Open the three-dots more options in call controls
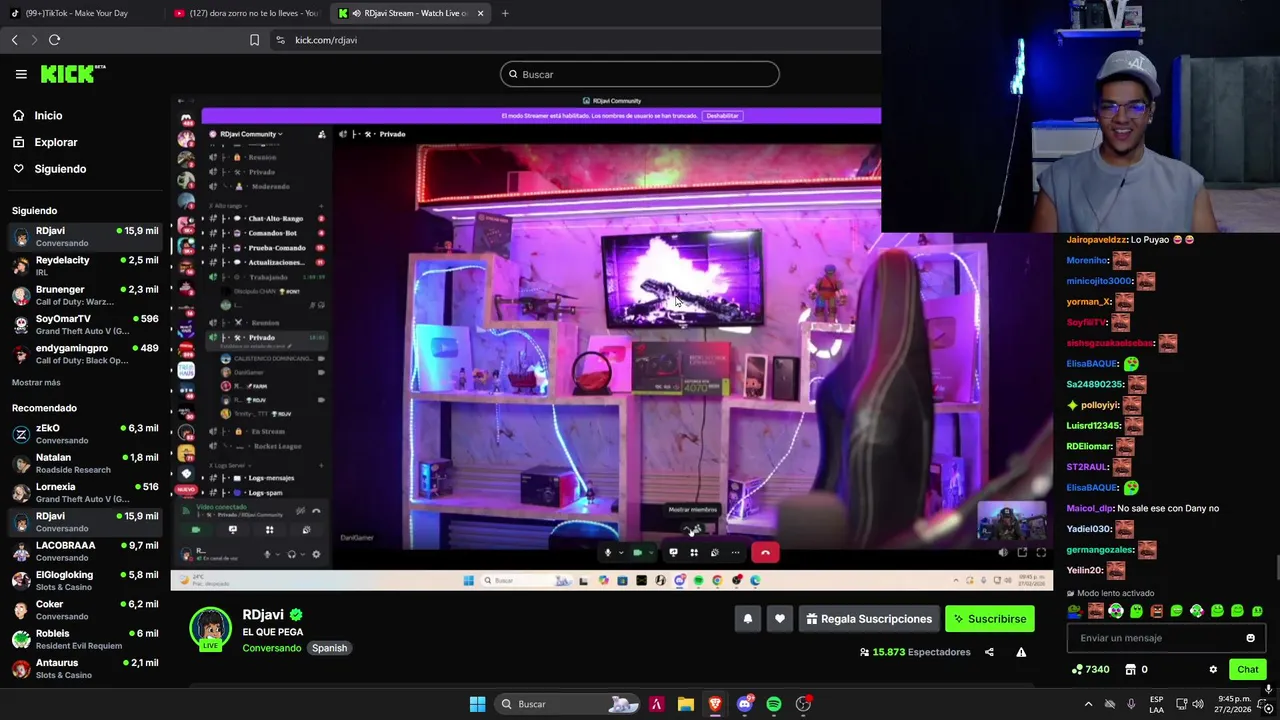The height and width of the screenshot is (720, 1280). tap(735, 552)
